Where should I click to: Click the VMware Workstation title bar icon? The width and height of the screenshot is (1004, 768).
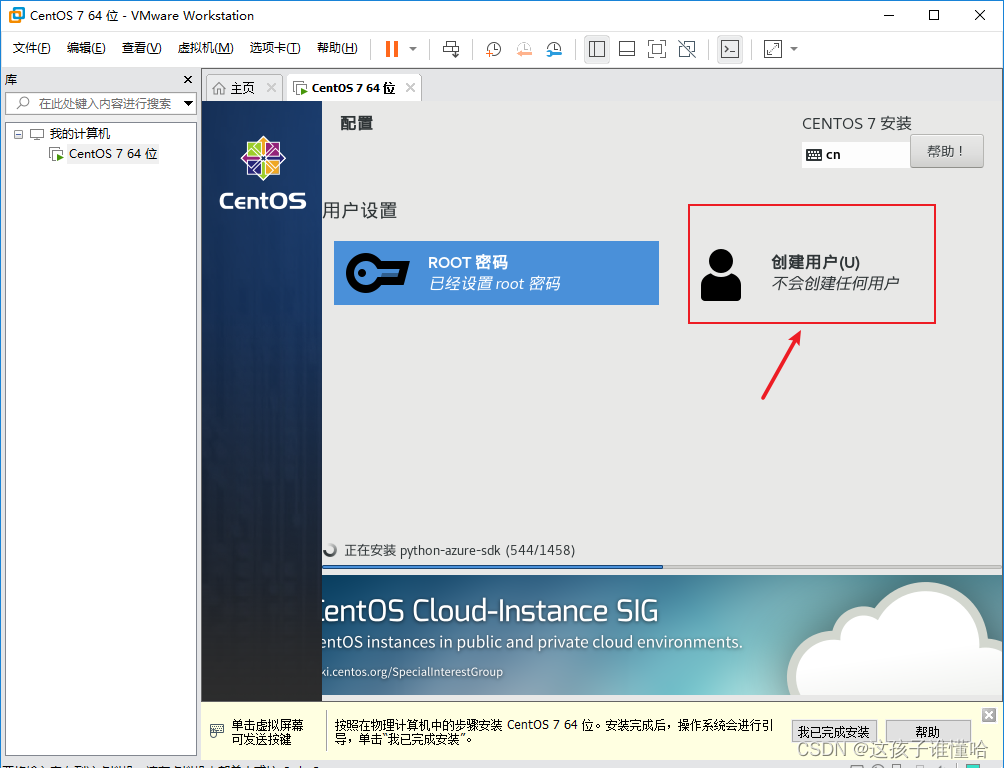17,15
